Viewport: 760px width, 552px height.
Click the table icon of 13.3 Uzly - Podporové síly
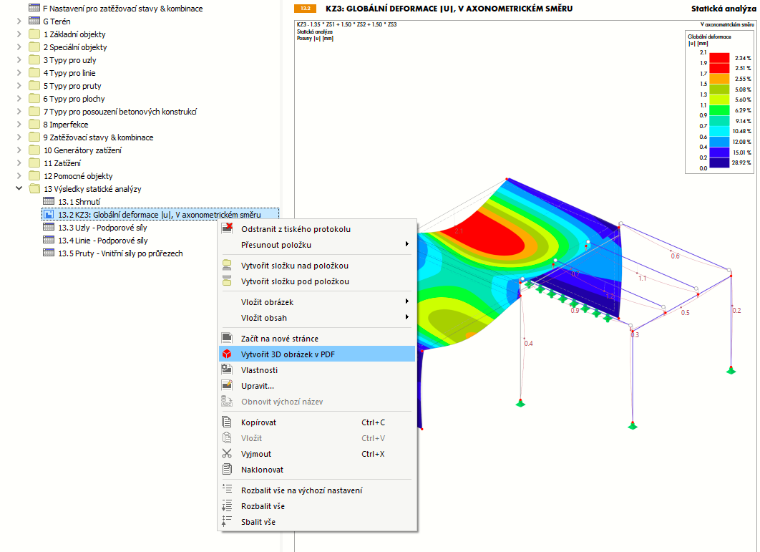48,227
